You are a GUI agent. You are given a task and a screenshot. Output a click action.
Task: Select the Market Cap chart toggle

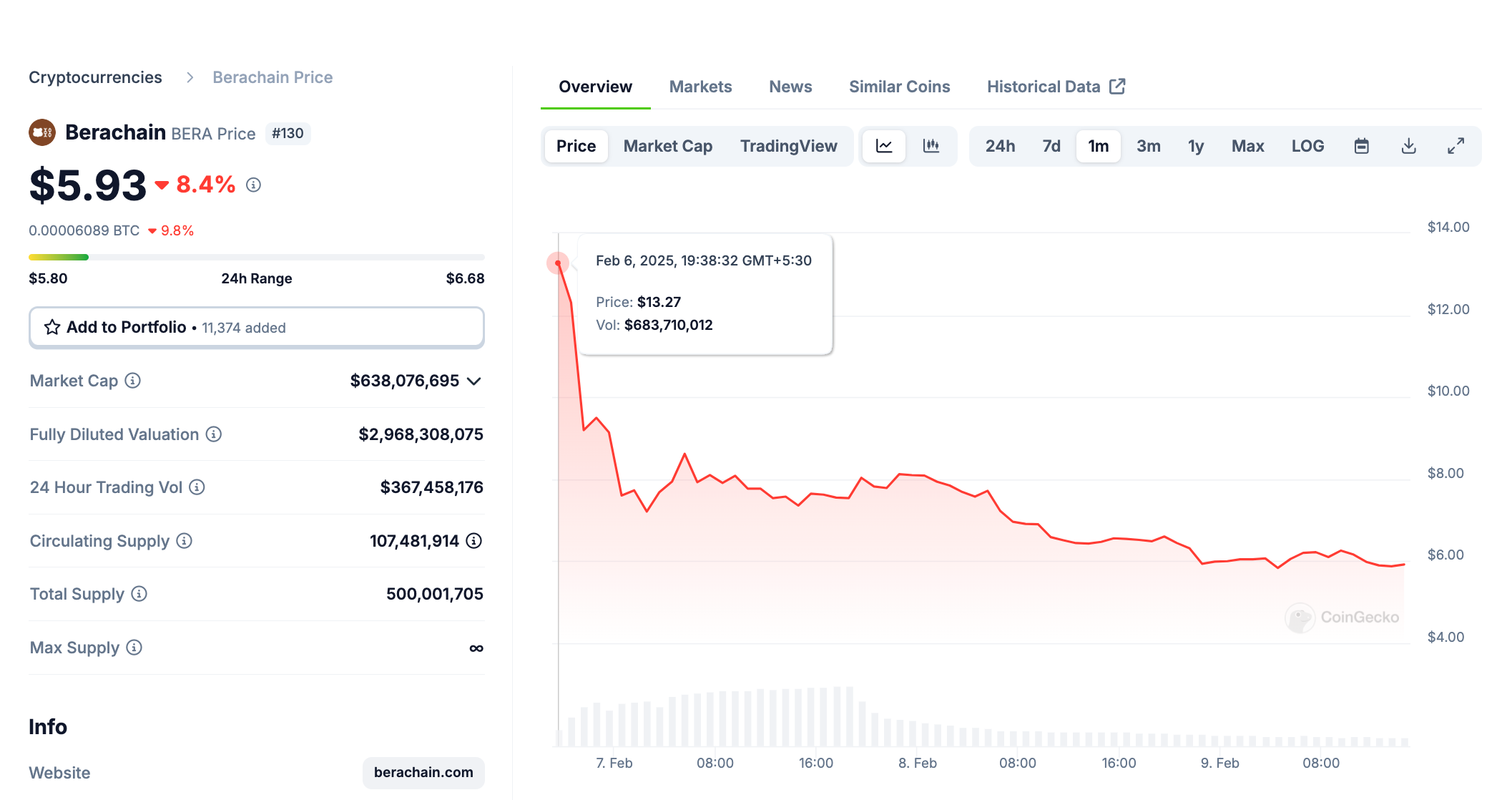tap(668, 146)
